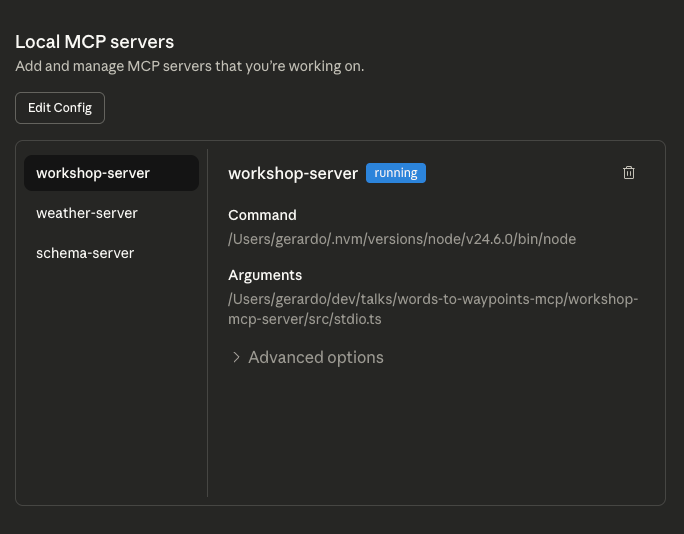The width and height of the screenshot is (684, 534).
Task: Open schema-server in the server list
Action: (111, 253)
